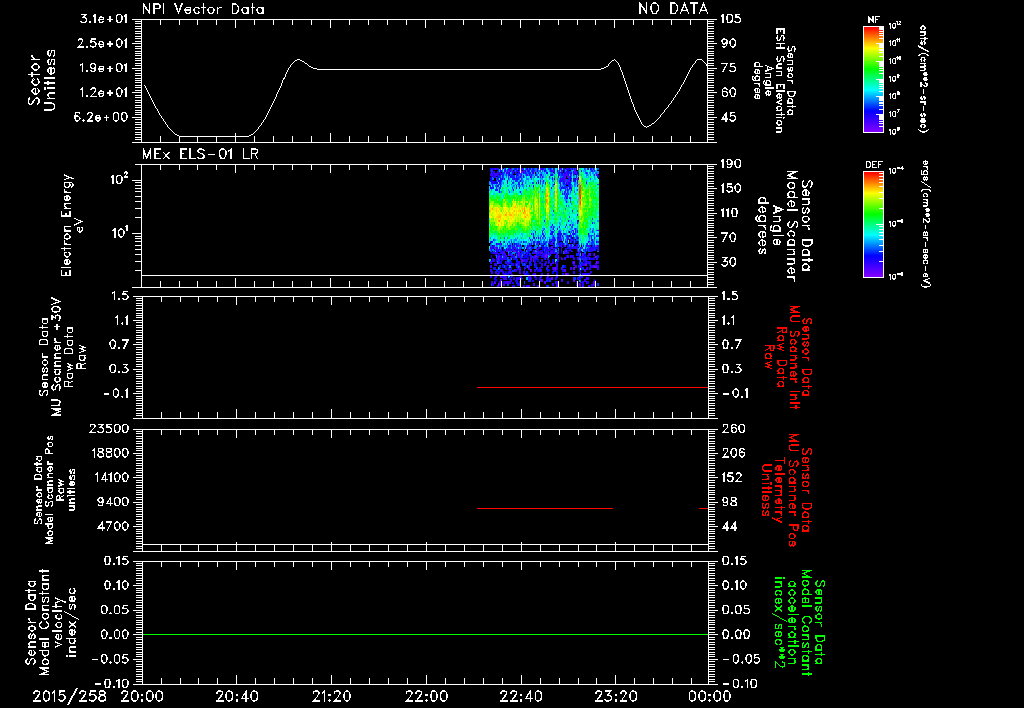This screenshot has width=1024, height=708.
Task: Click the 'NO DATA' label
Action: pos(673,8)
